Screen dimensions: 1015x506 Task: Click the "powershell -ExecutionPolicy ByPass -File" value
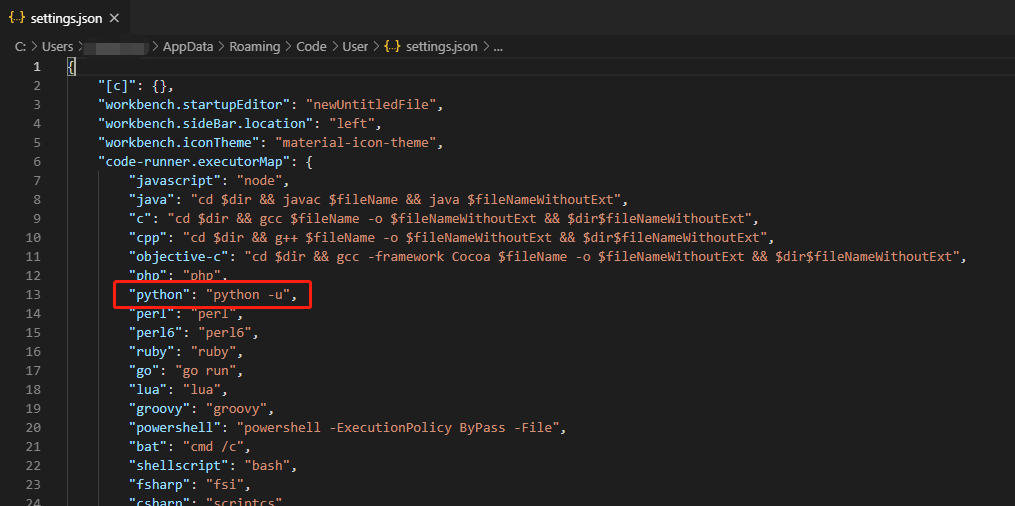pyautogui.click(x=400, y=428)
